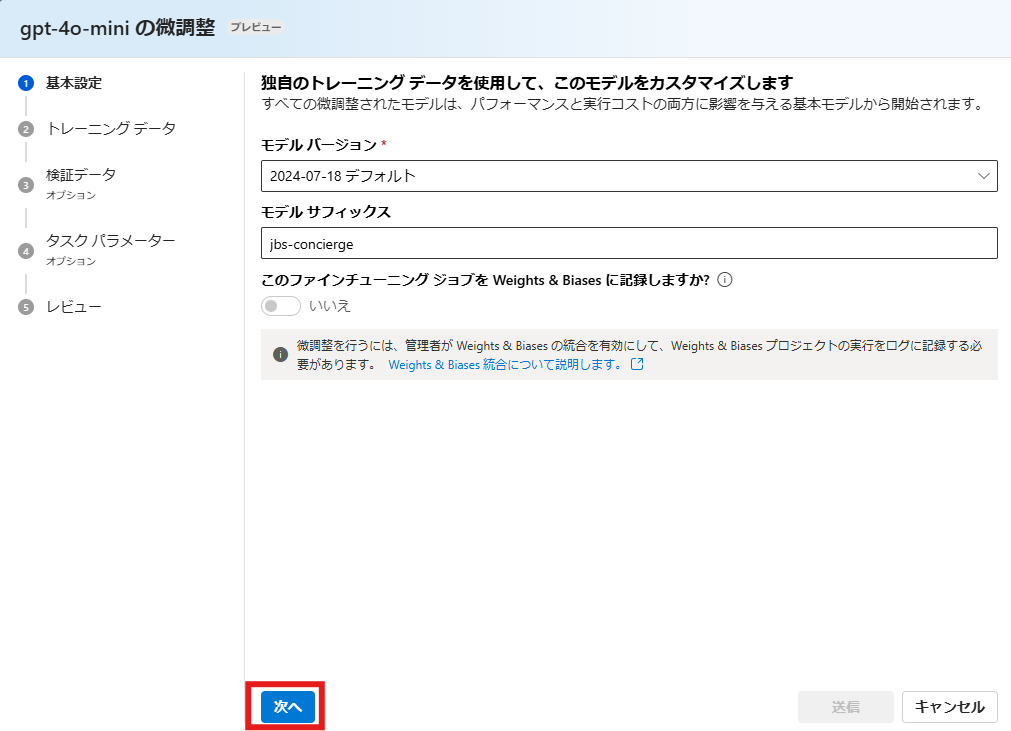Click the step 4 circle icon

click(x=26, y=251)
